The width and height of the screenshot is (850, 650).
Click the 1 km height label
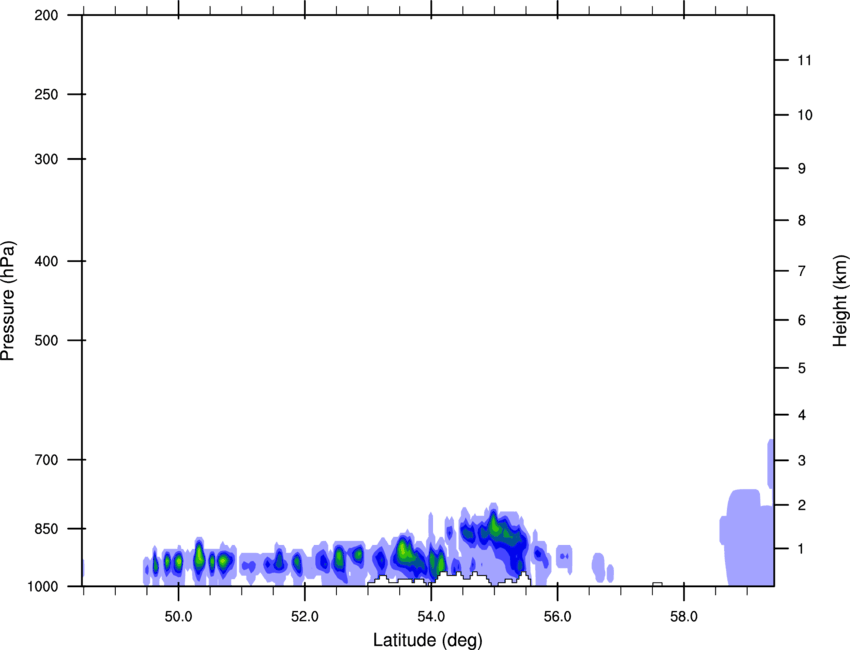click(801, 549)
